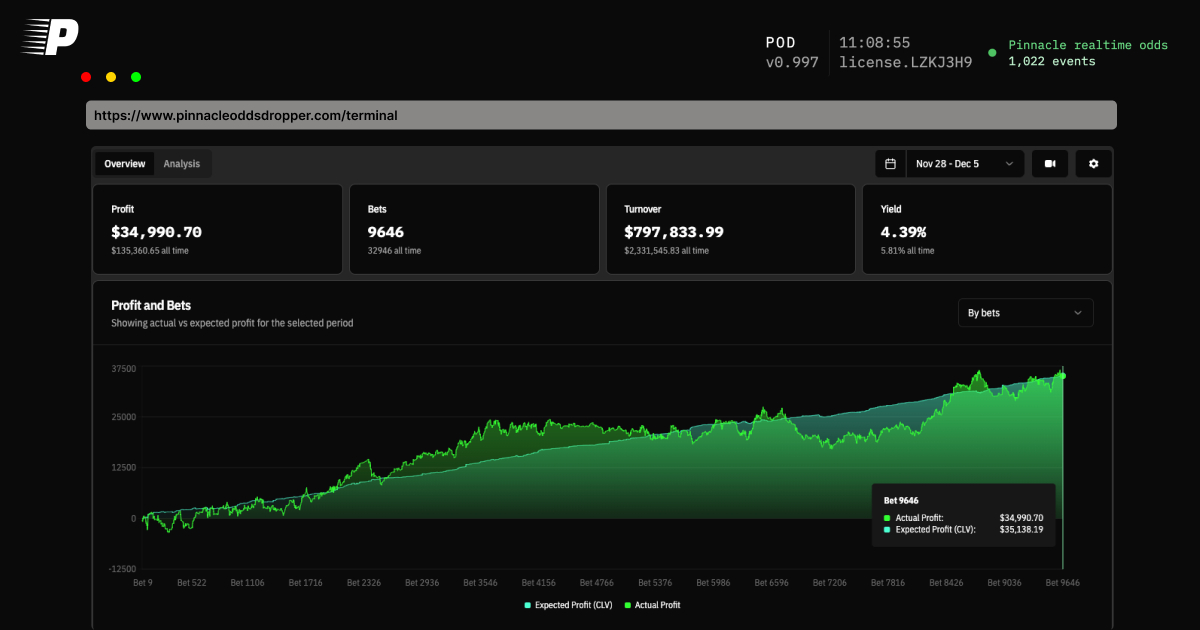Click the Yield stat card
Viewport: 1200px width, 630px height.
(x=987, y=229)
